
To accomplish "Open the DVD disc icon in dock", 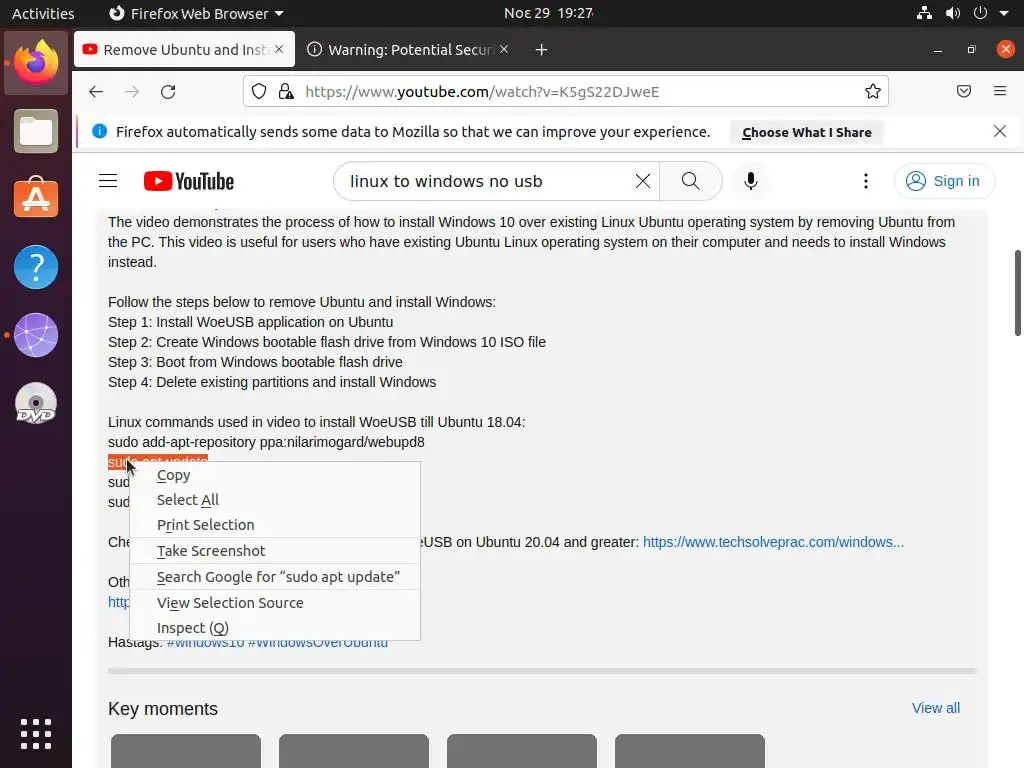I will (36, 403).
